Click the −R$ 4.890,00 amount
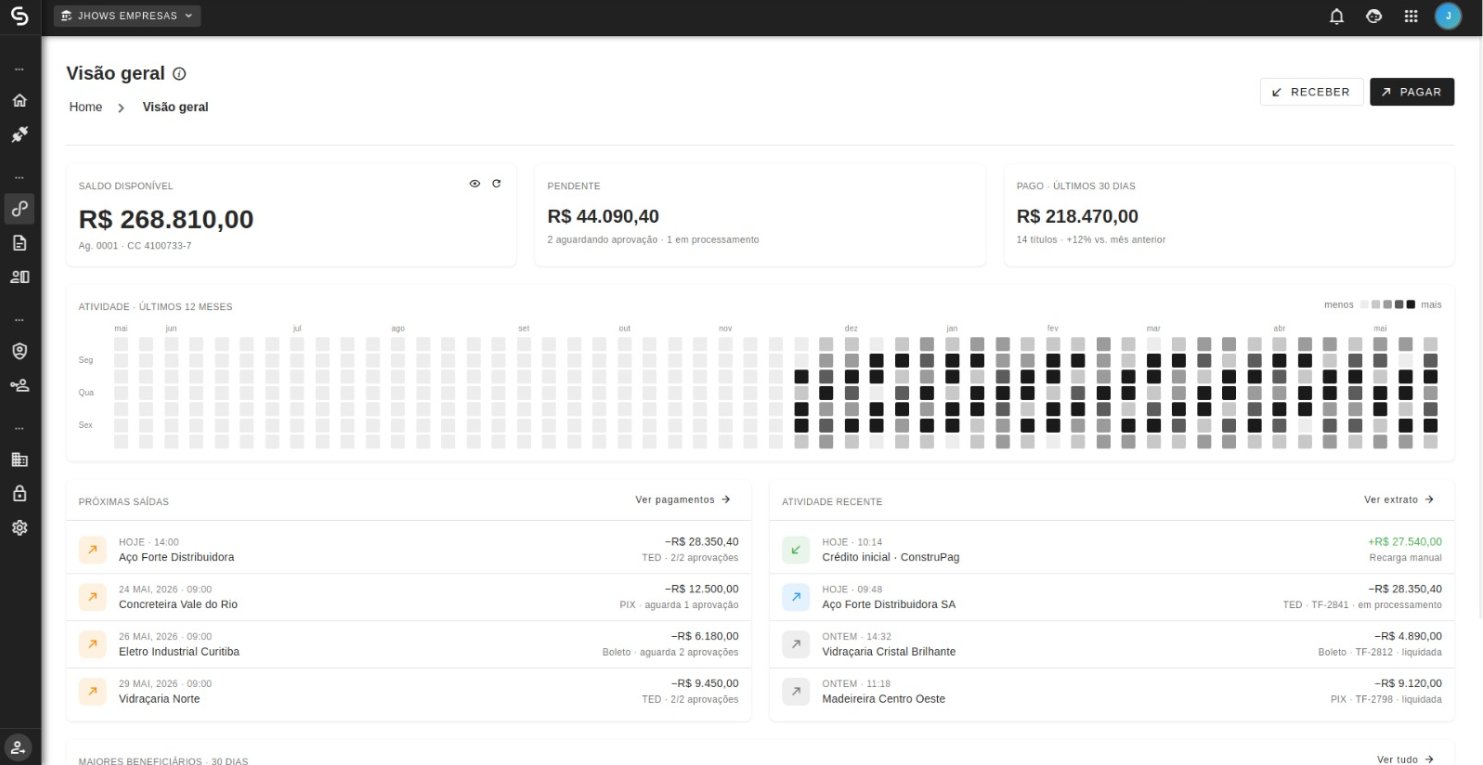Viewport: 1483px width, 765px height. 1407,636
